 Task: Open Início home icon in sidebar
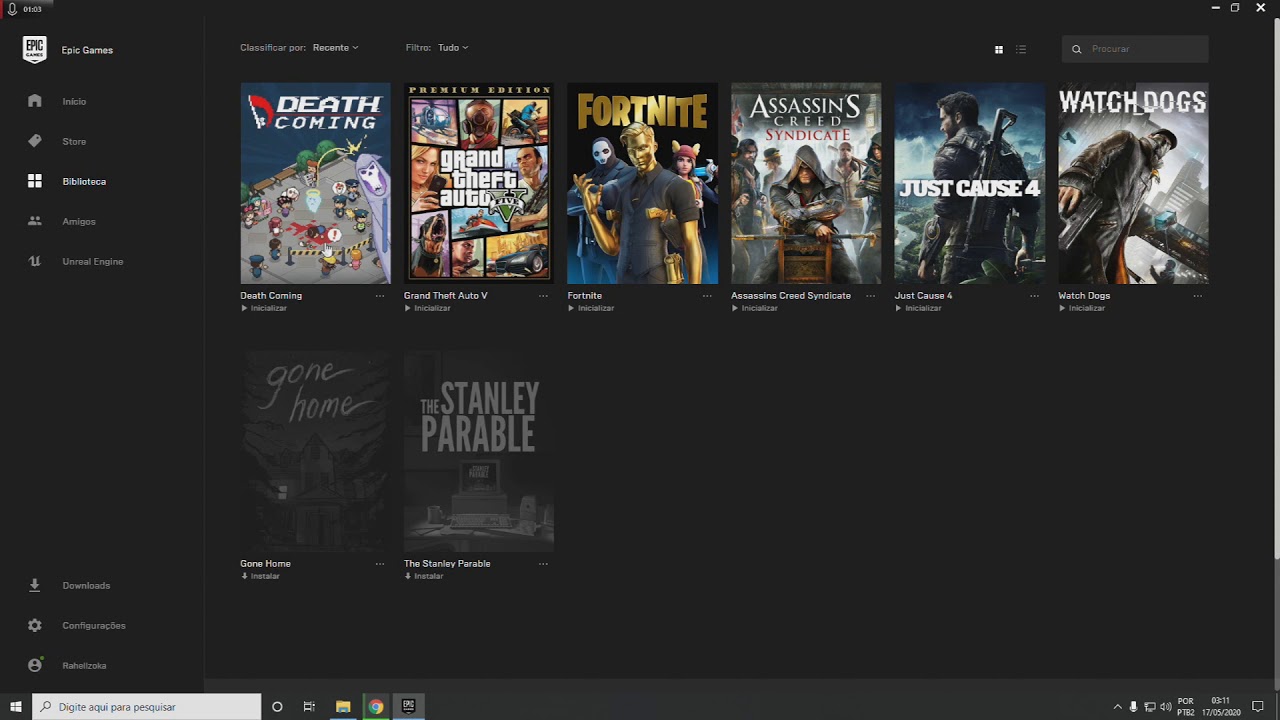click(x=35, y=101)
